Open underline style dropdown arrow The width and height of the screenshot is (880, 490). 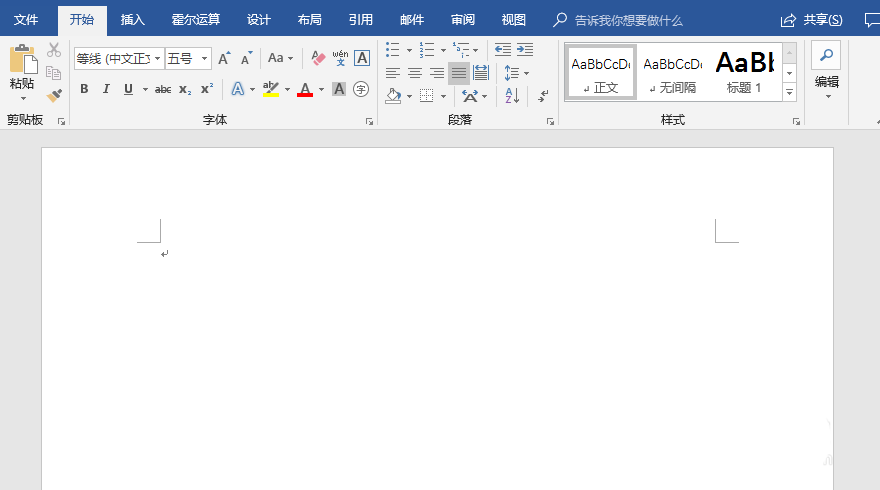pyautogui.click(x=145, y=89)
